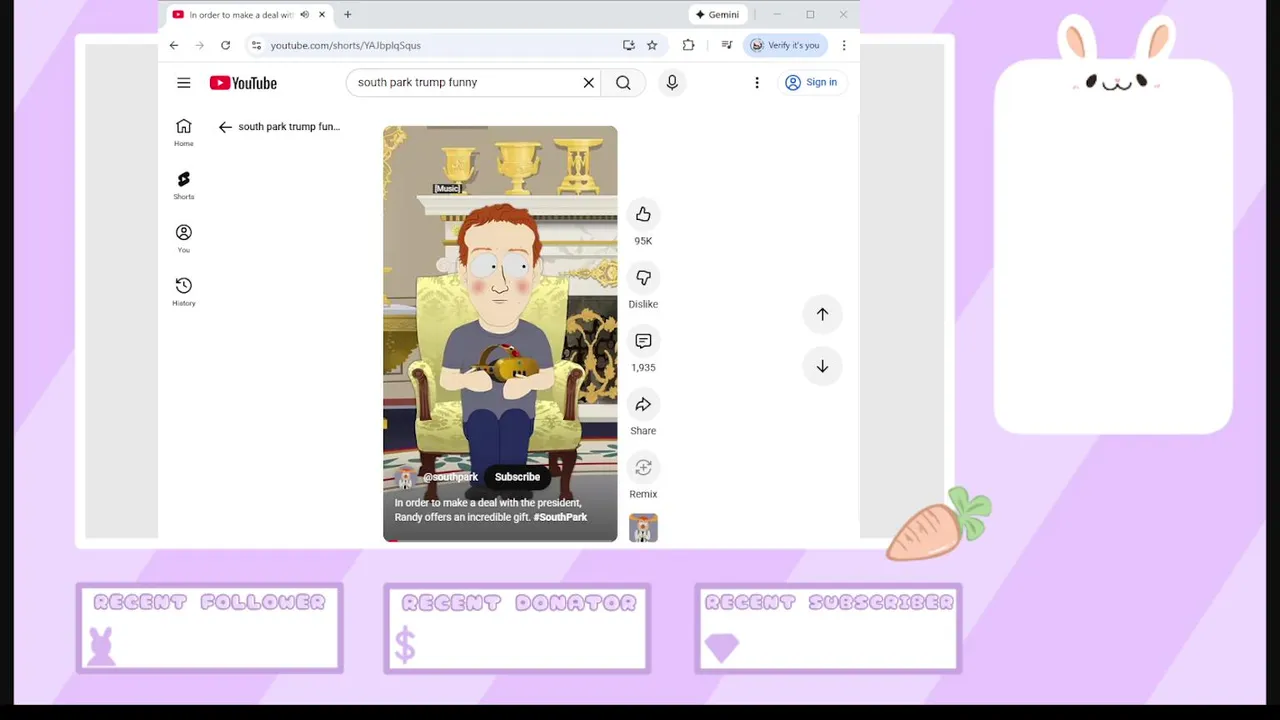Click the southpark channel avatar
The image size is (1280, 720).
pos(405,477)
